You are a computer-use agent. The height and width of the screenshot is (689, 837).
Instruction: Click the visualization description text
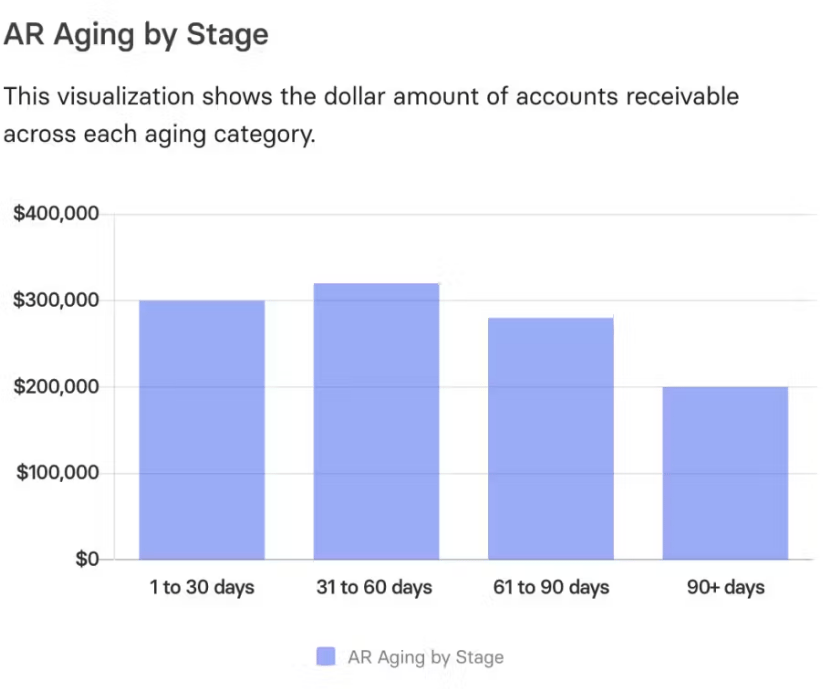point(371,115)
